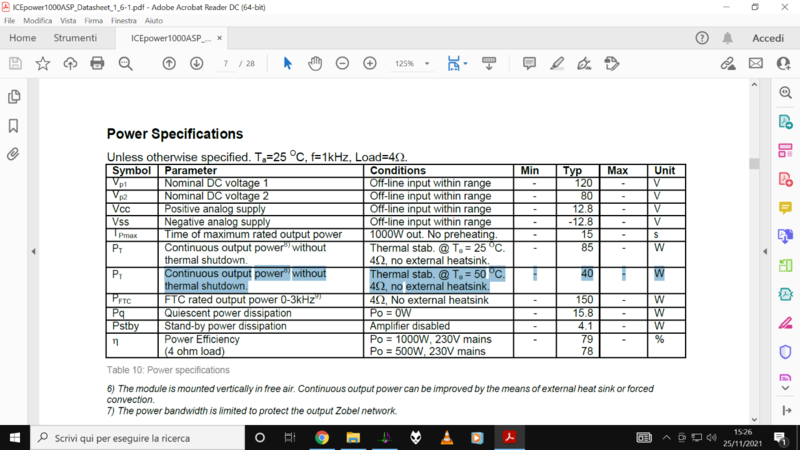Open Export PDF tool in right pane
Screen dimensions: 800x450
[x=786, y=122]
